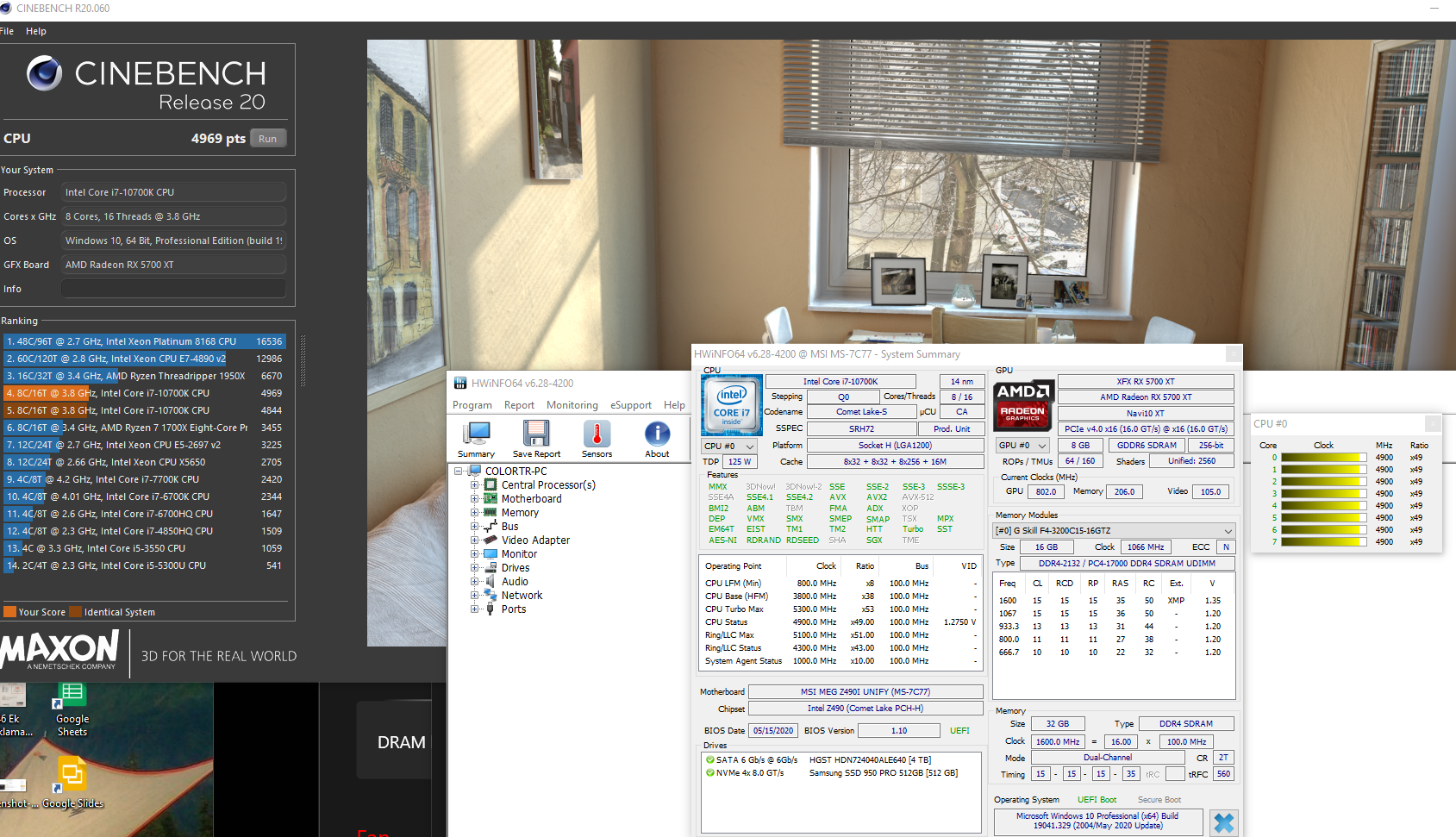Expand the Network tree node
Viewport: 1456px width, 837px height.
coord(475,596)
